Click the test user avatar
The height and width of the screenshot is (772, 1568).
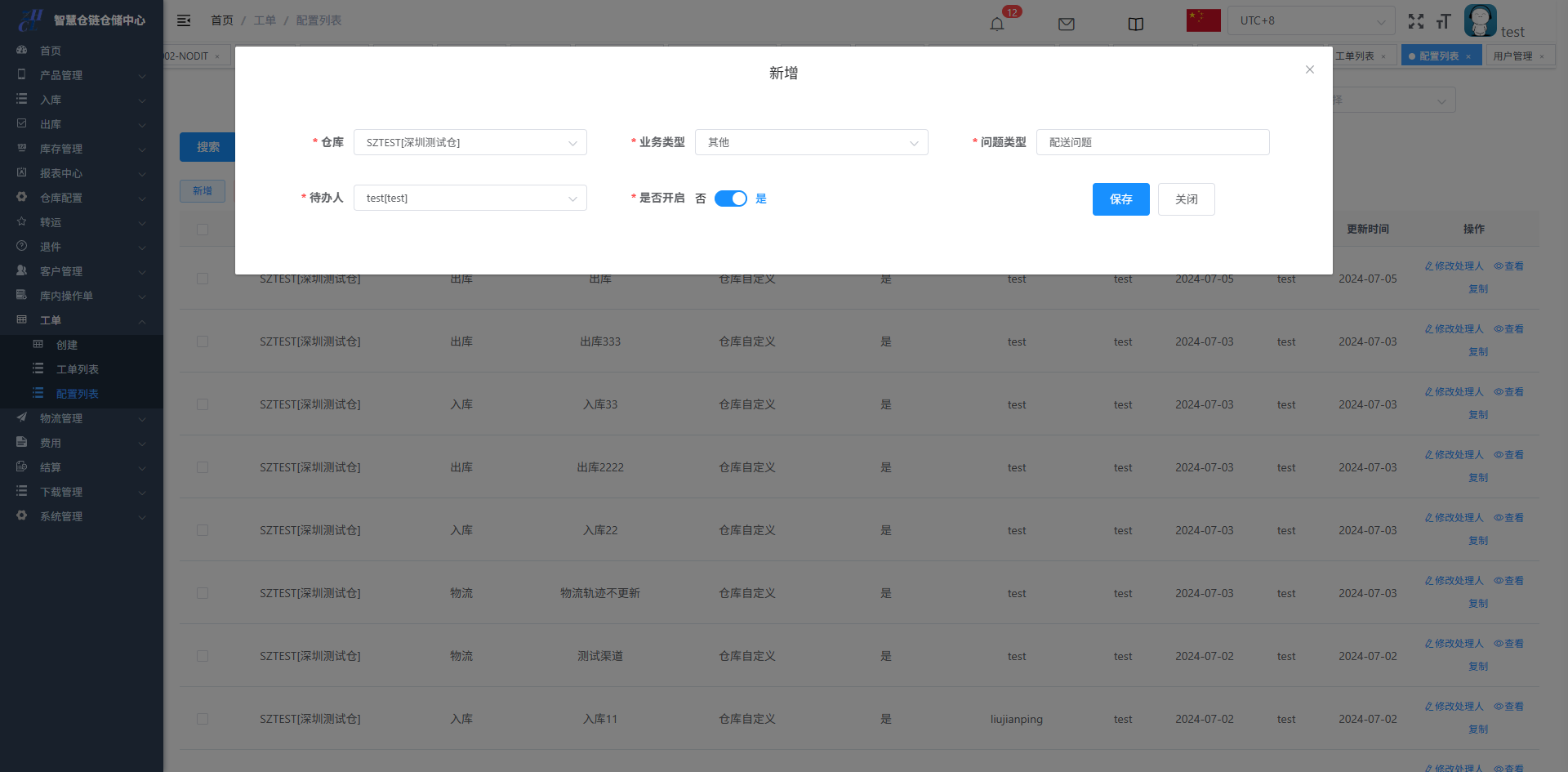pos(1480,20)
